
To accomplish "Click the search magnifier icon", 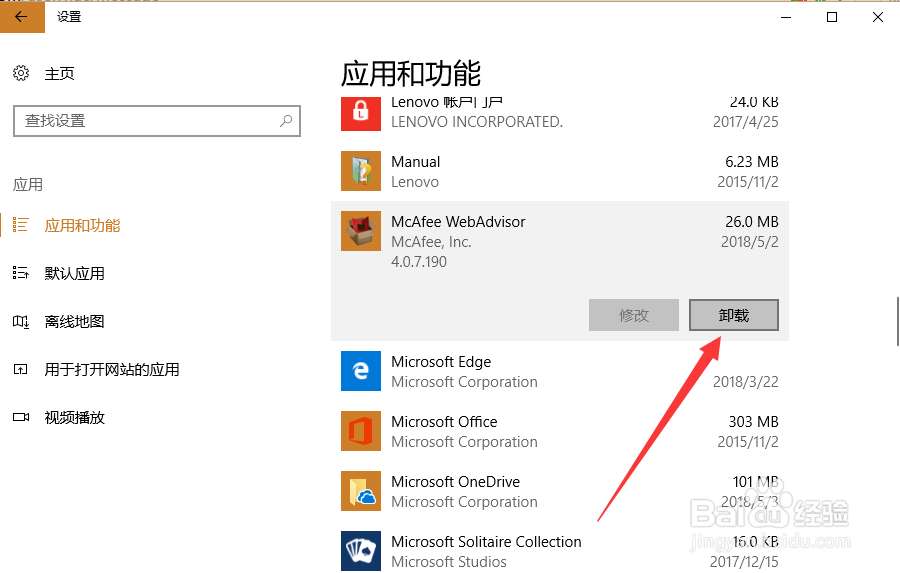I will 286,121.
